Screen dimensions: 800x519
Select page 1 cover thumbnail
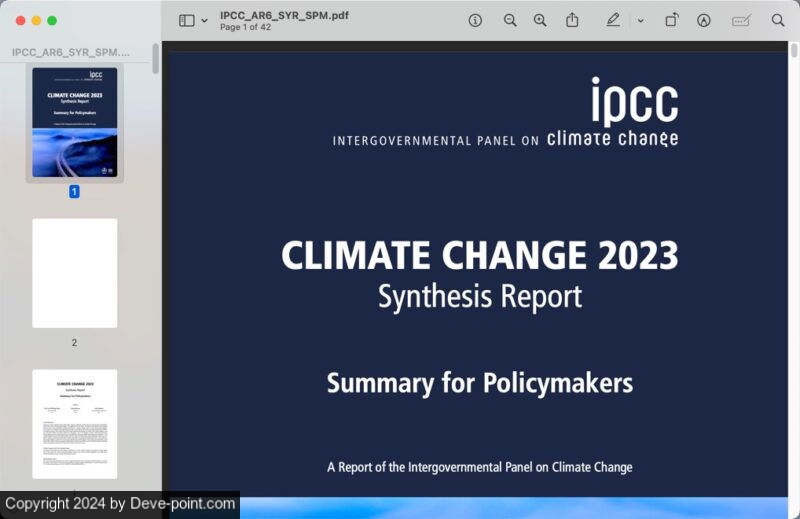[x=74, y=122]
